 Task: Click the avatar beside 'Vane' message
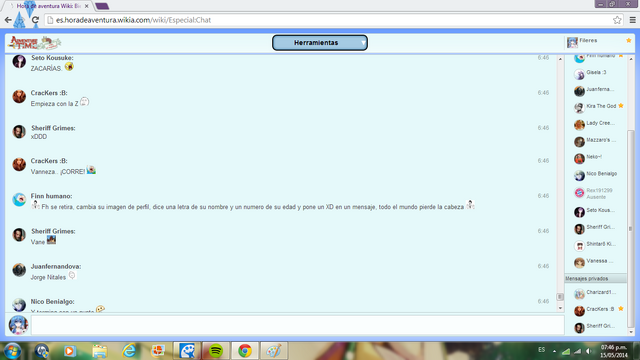(19, 235)
